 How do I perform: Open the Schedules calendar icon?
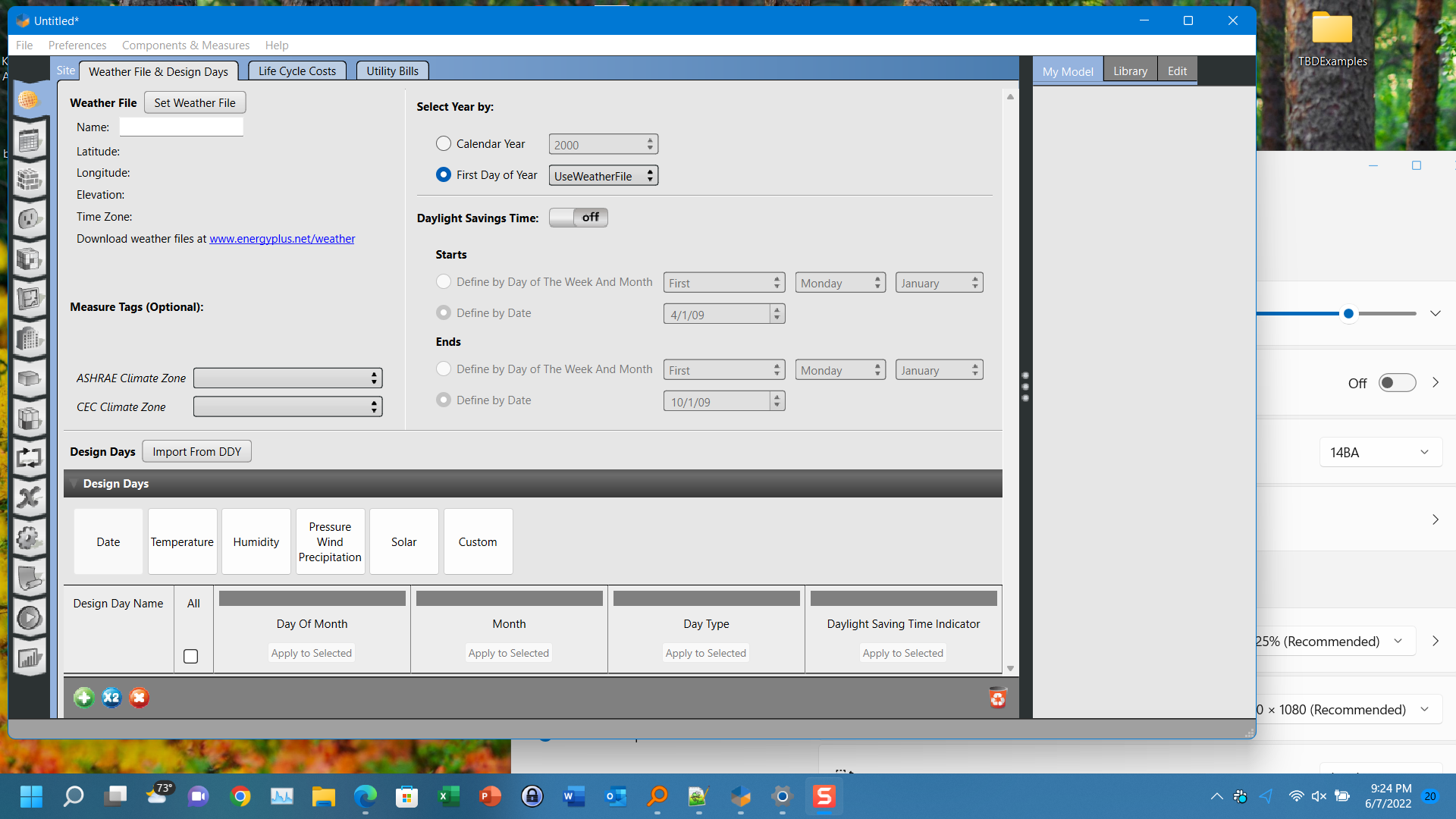coord(30,140)
